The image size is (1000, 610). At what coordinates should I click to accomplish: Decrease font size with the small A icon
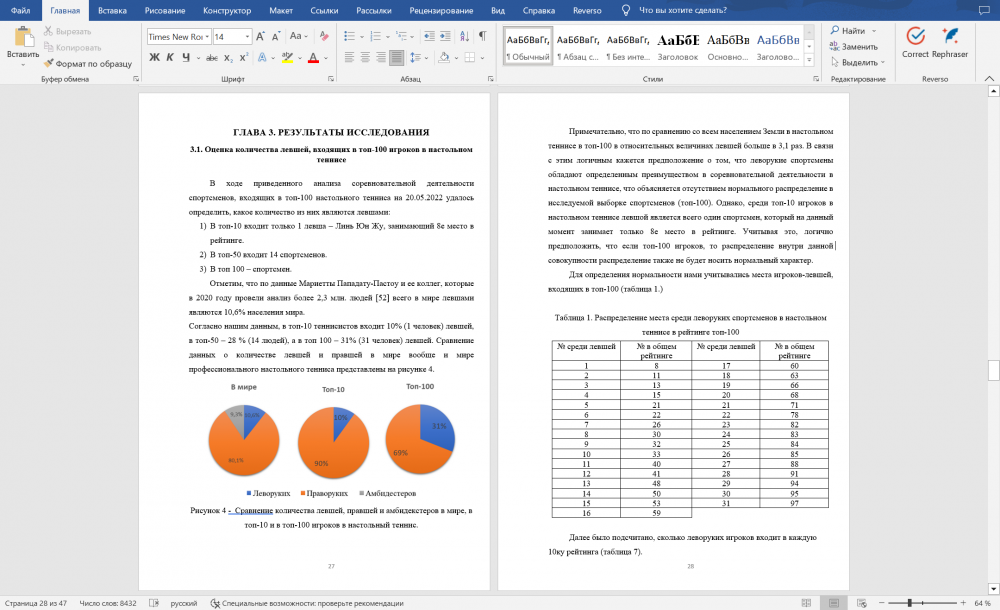pyautogui.click(x=276, y=37)
